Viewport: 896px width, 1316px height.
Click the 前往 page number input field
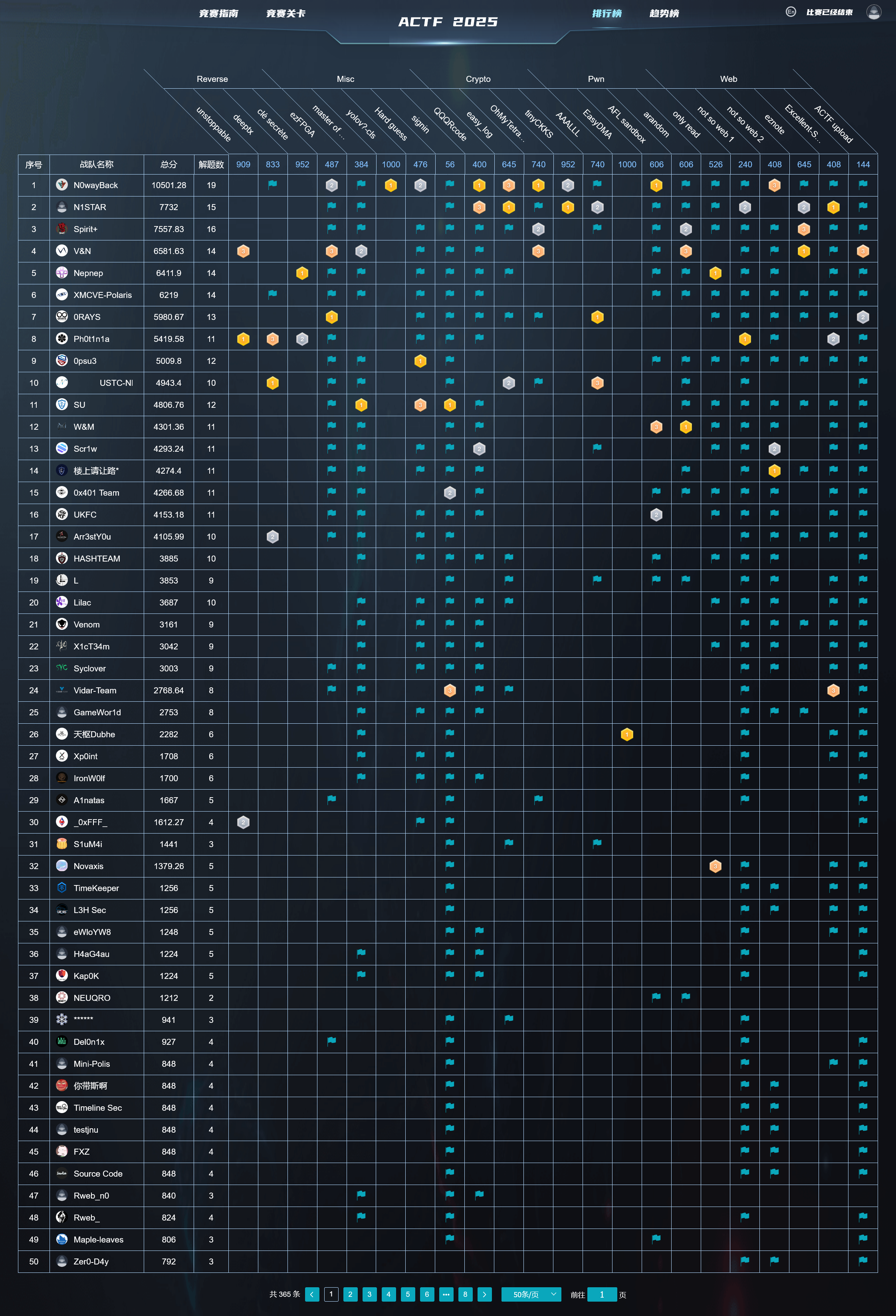(602, 1294)
